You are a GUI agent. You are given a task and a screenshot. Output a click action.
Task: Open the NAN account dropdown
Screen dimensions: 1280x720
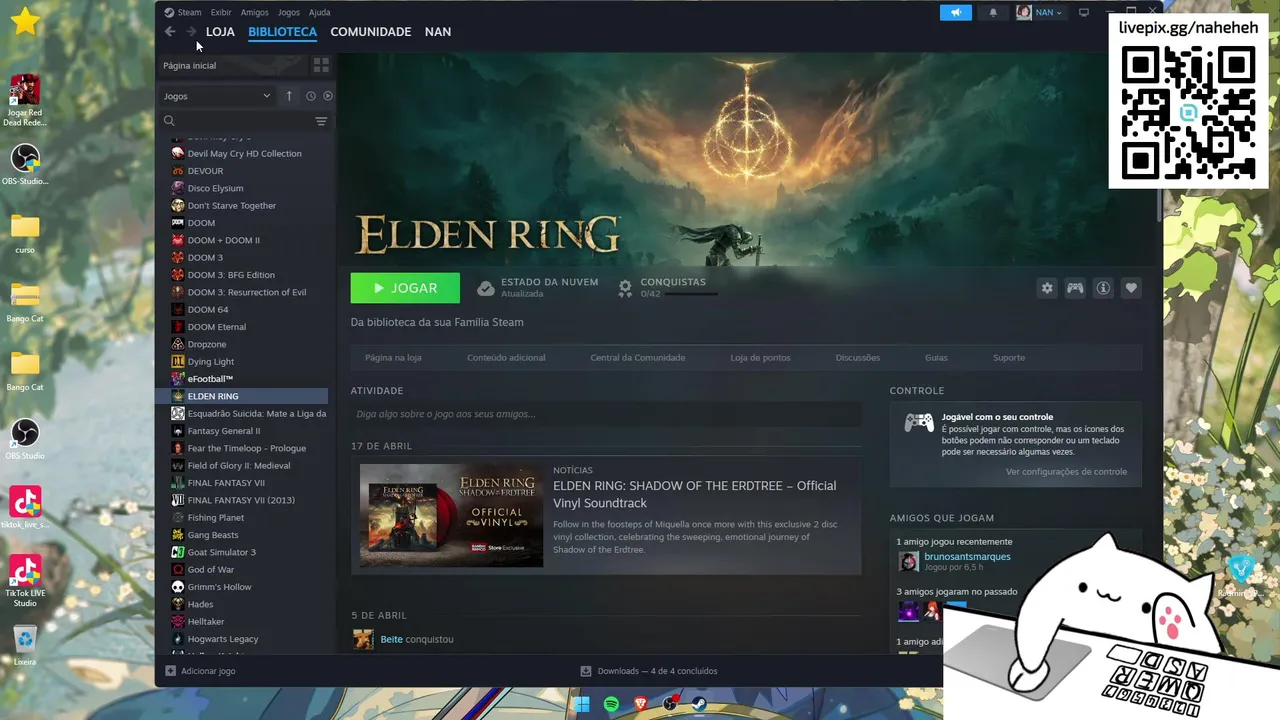coord(1040,12)
